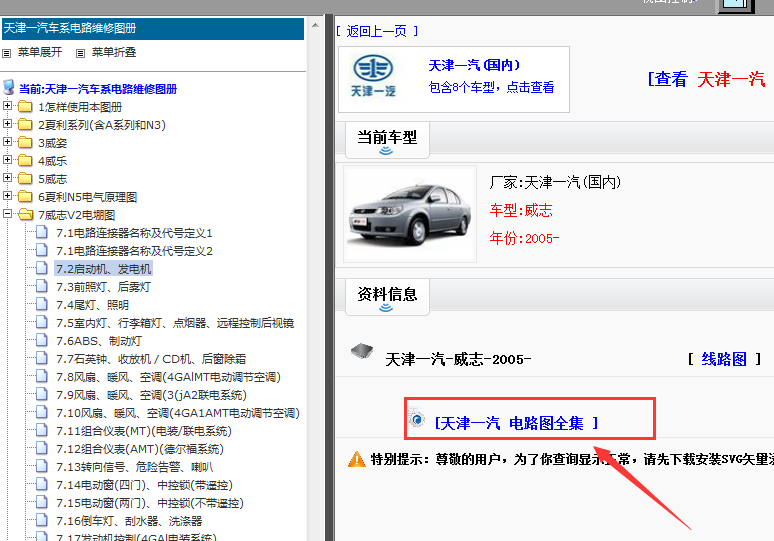
Task: Click 菜单折叠 to collapse menus
Action: (114, 52)
